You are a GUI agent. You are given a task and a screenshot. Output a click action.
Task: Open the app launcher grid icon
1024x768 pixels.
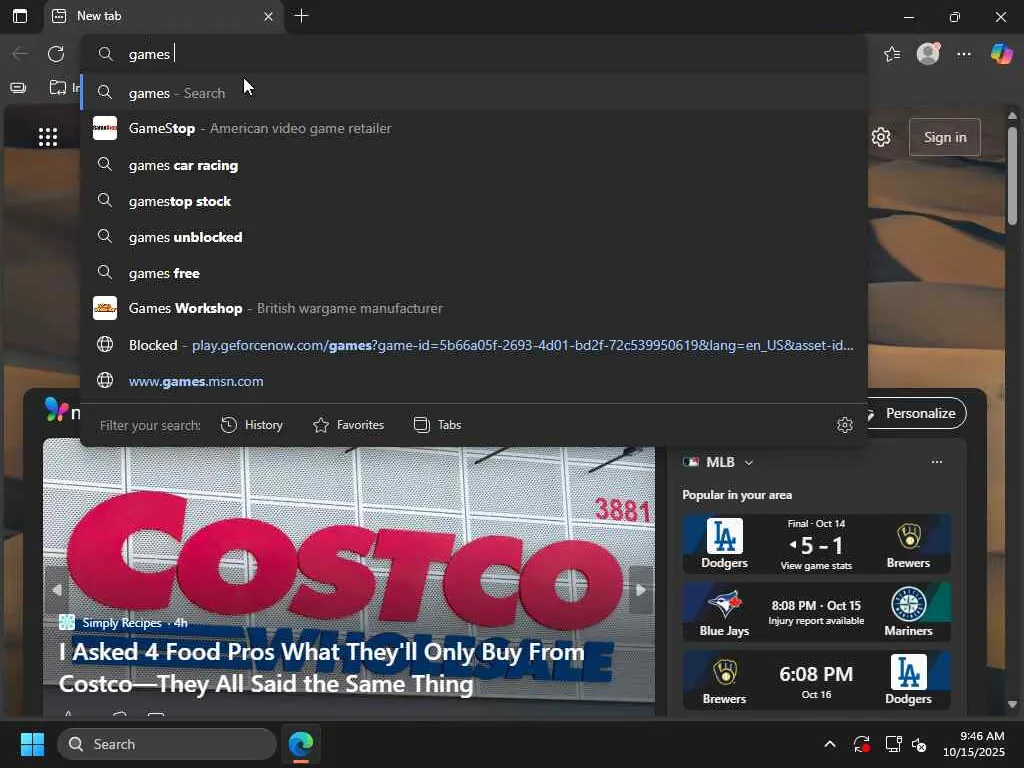point(48,137)
